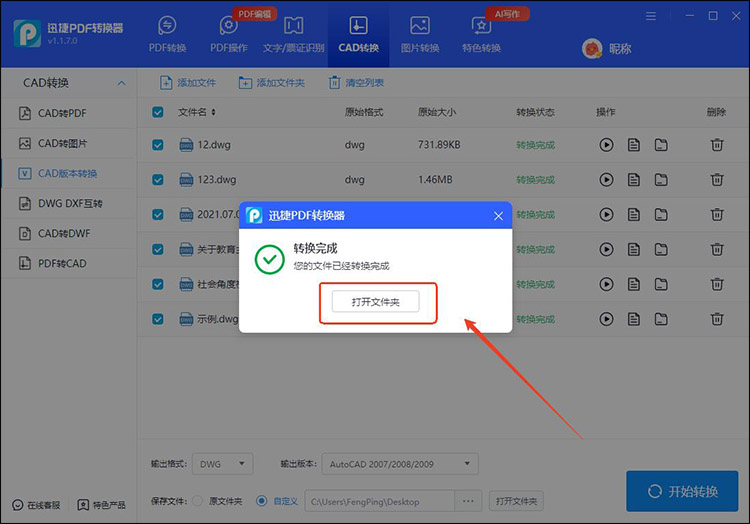Uncheck the 社会角度 file row checkbox
The height and width of the screenshot is (524, 750).
click(x=158, y=284)
